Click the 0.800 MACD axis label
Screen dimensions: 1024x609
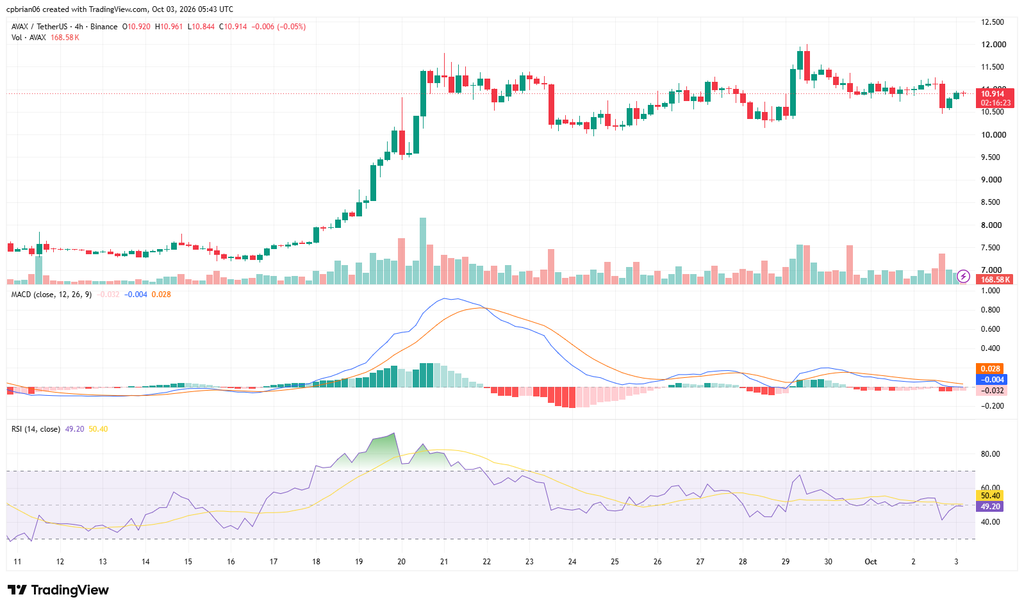pos(991,310)
